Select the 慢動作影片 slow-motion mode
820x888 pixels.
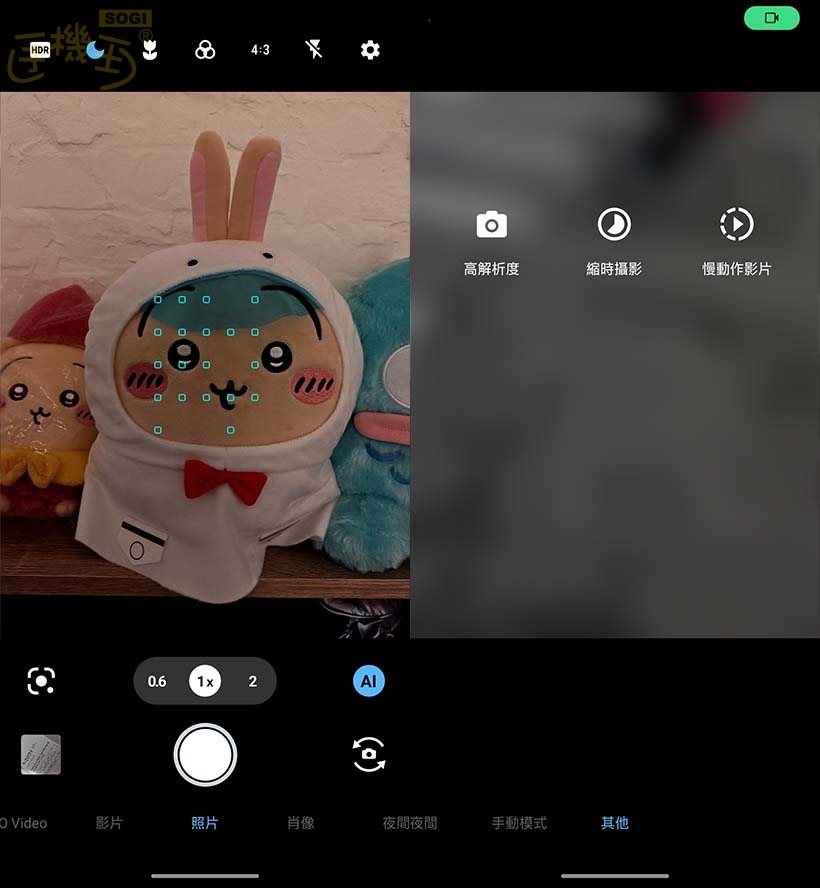tap(736, 242)
